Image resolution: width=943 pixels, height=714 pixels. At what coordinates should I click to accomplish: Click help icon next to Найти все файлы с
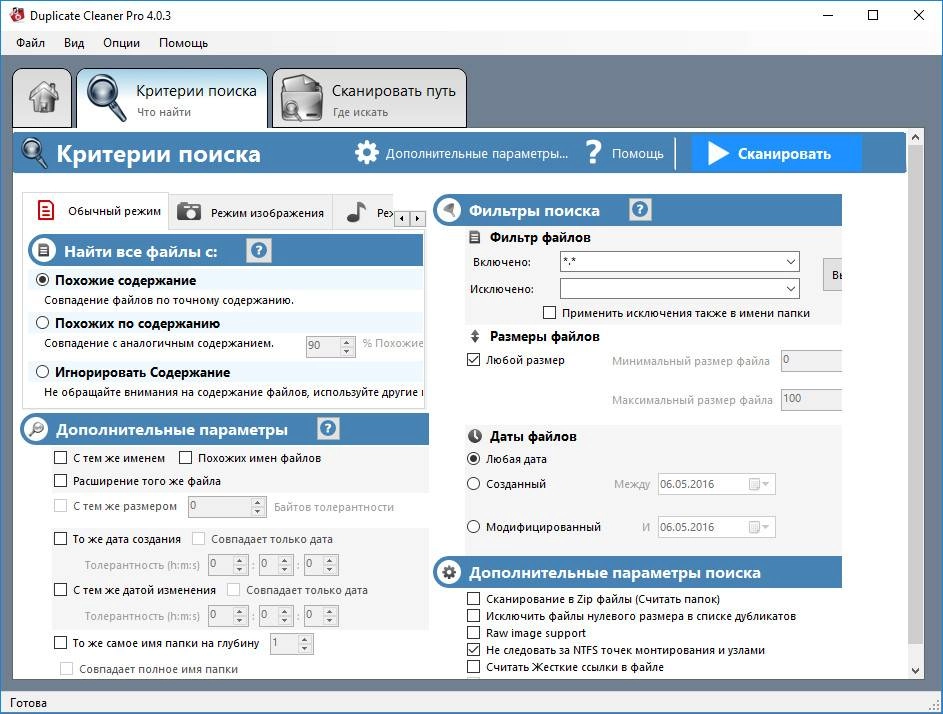pos(259,250)
